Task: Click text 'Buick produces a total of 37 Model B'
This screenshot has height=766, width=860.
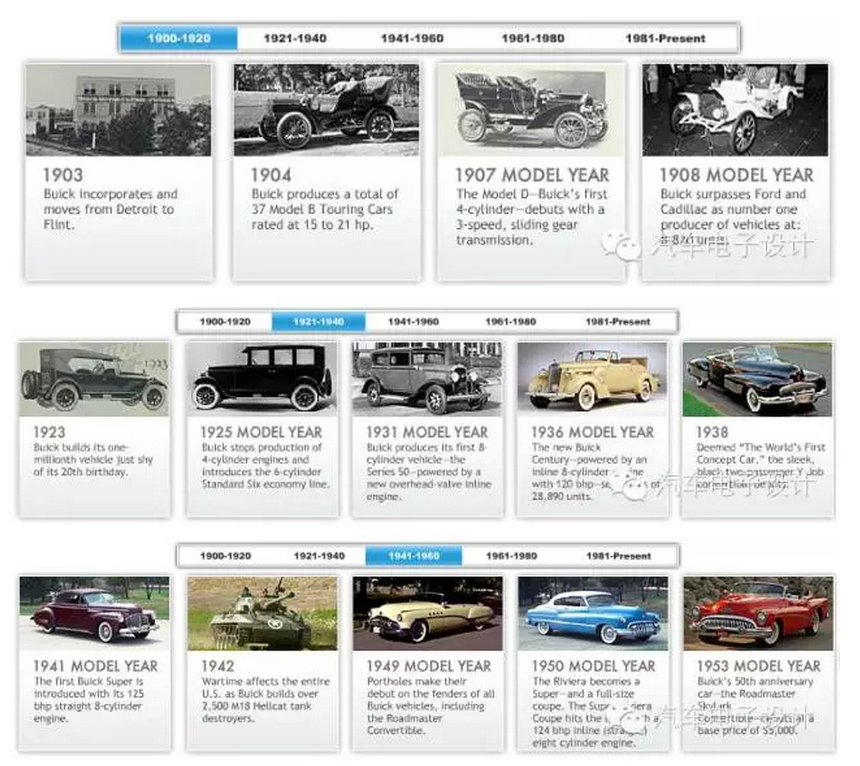Action: pos(325,209)
